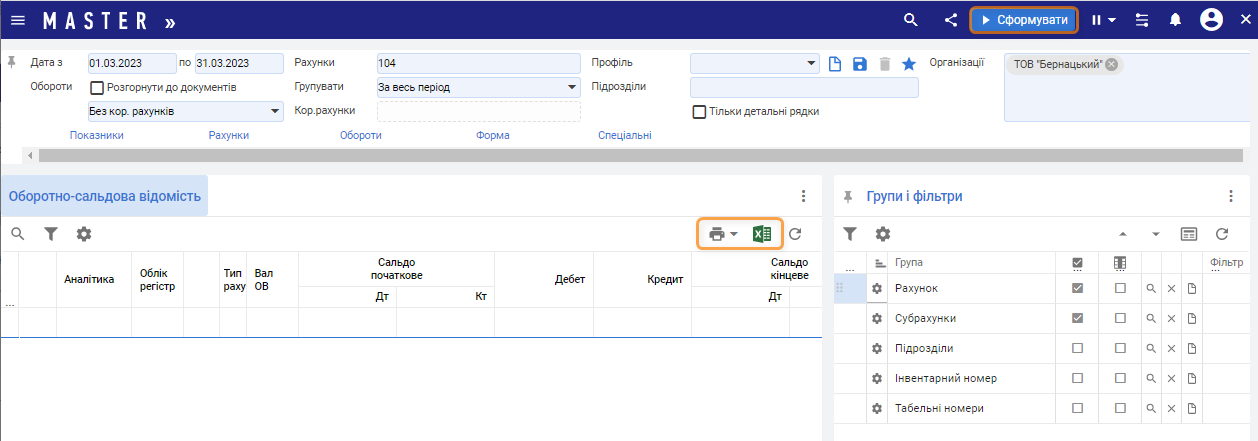Mark profile as favorite with star icon
Screen dimensions: 1258x441
(x=909, y=64)
